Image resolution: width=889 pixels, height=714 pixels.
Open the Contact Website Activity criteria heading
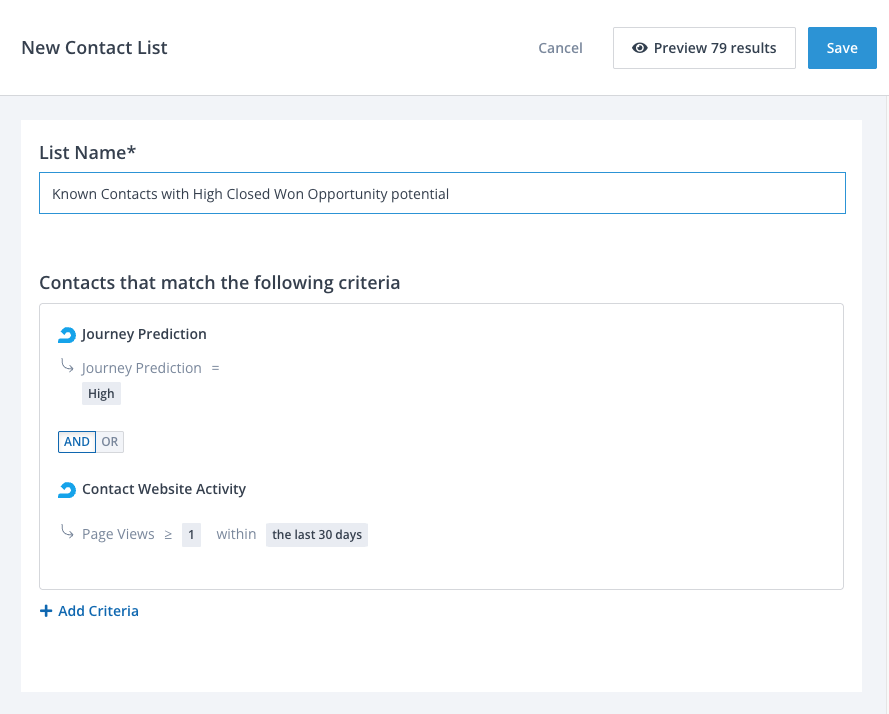coord(164,489)
